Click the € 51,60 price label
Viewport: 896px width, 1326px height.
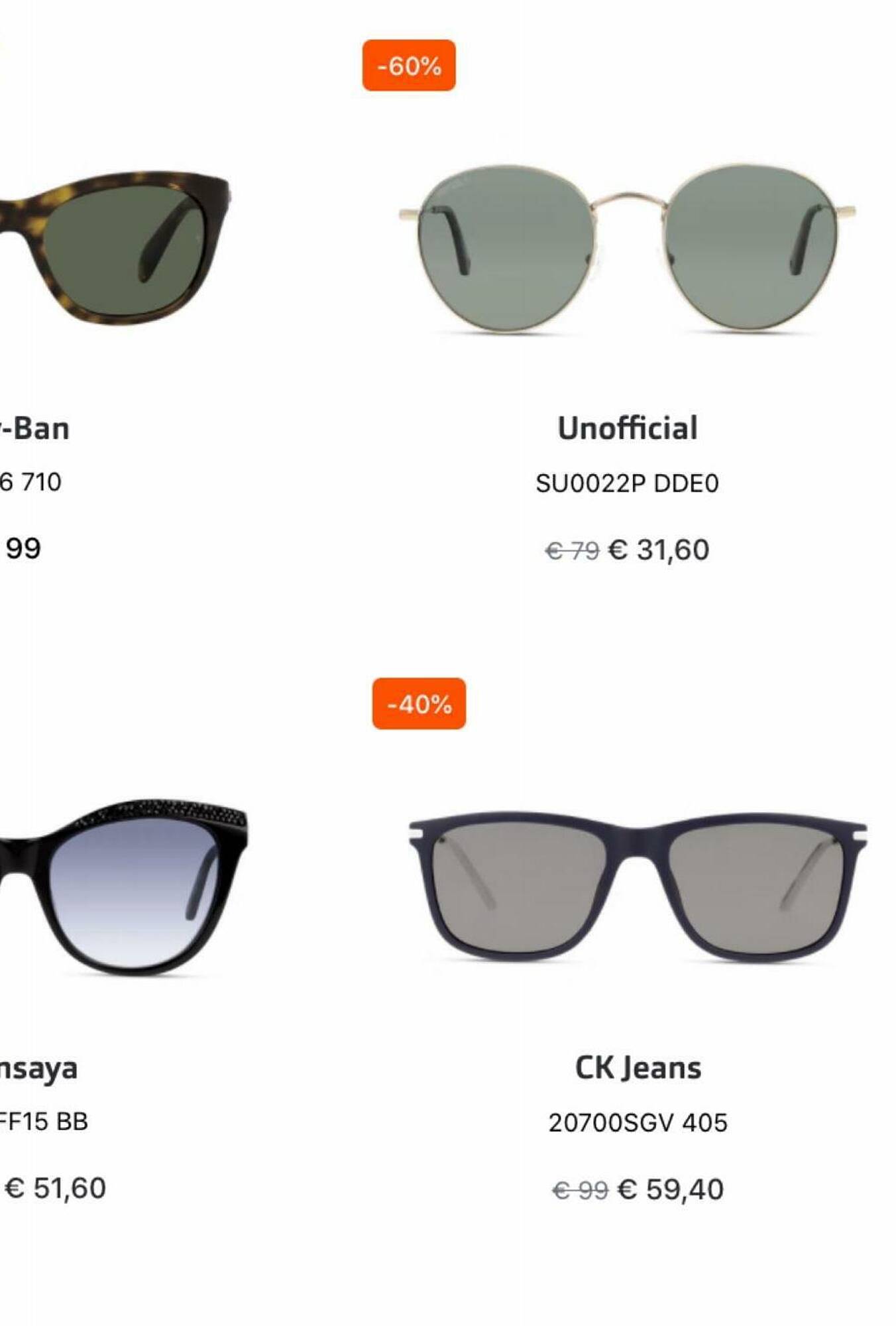[x=55, y=1187]
